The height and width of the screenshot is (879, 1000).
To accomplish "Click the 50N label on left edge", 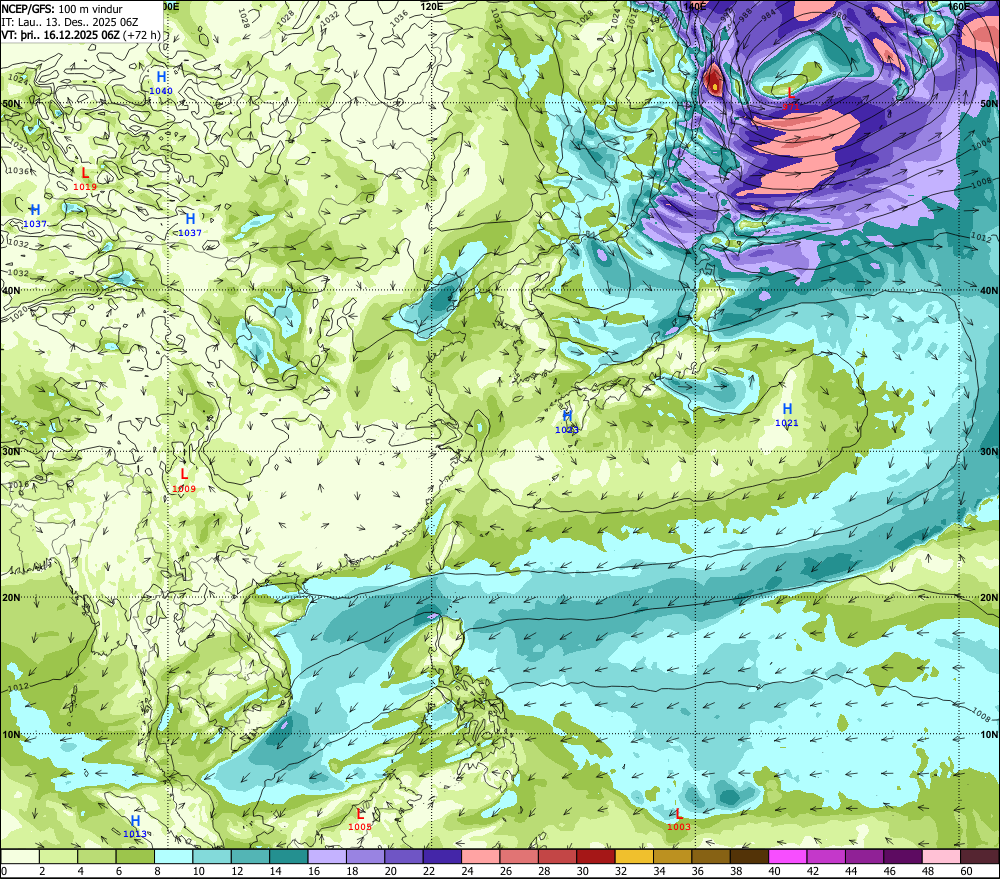I will 11,103.
